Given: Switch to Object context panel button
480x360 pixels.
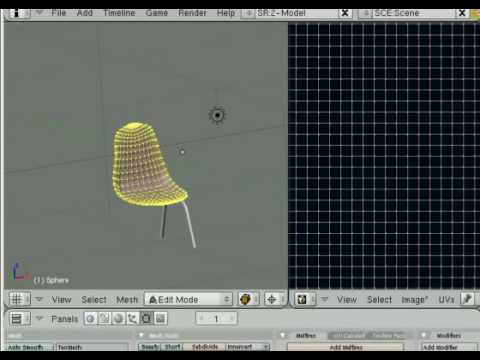Looking at the screenshot, I should (132, 319).
